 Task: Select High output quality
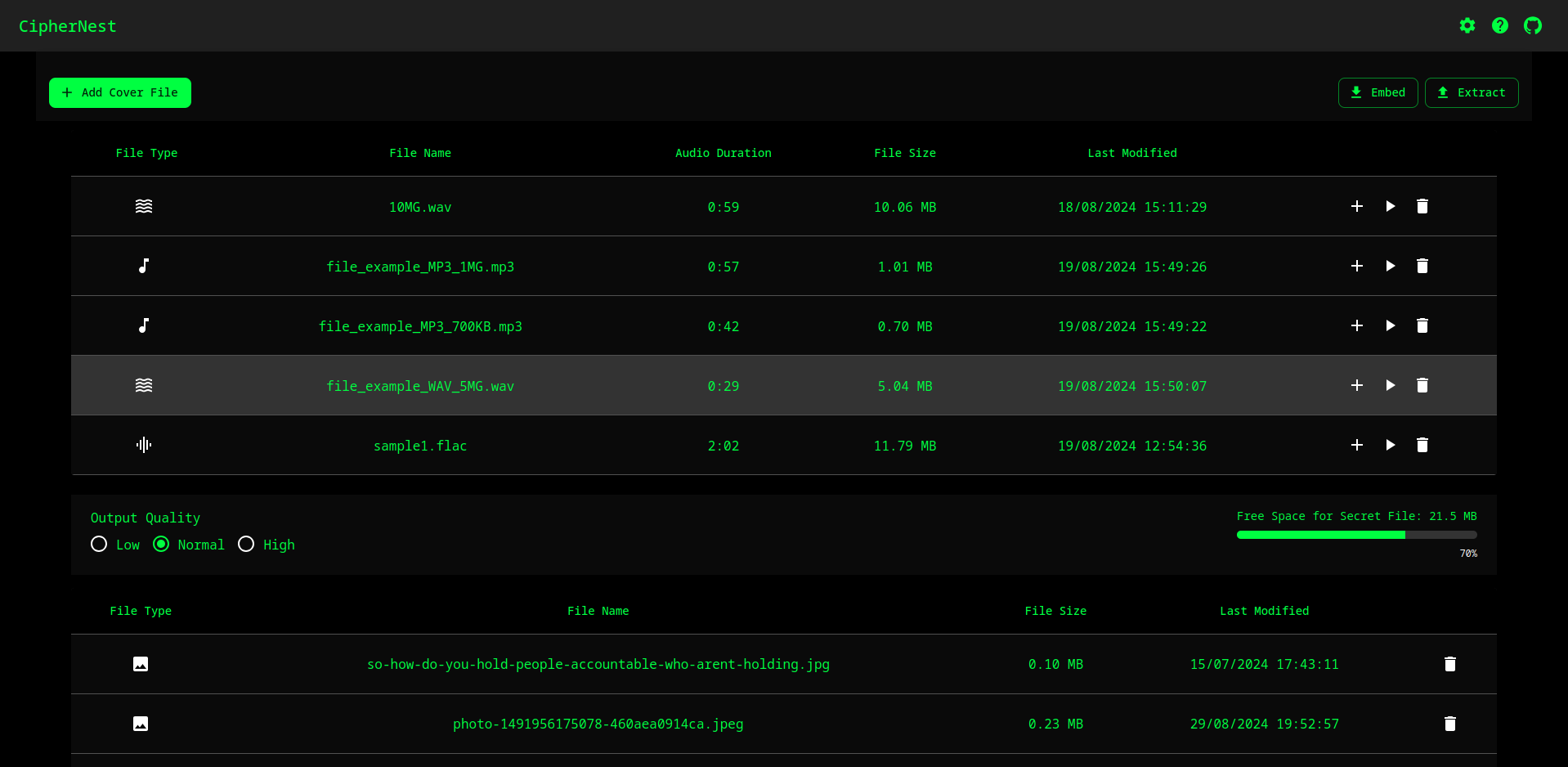(x=246, y=545)
